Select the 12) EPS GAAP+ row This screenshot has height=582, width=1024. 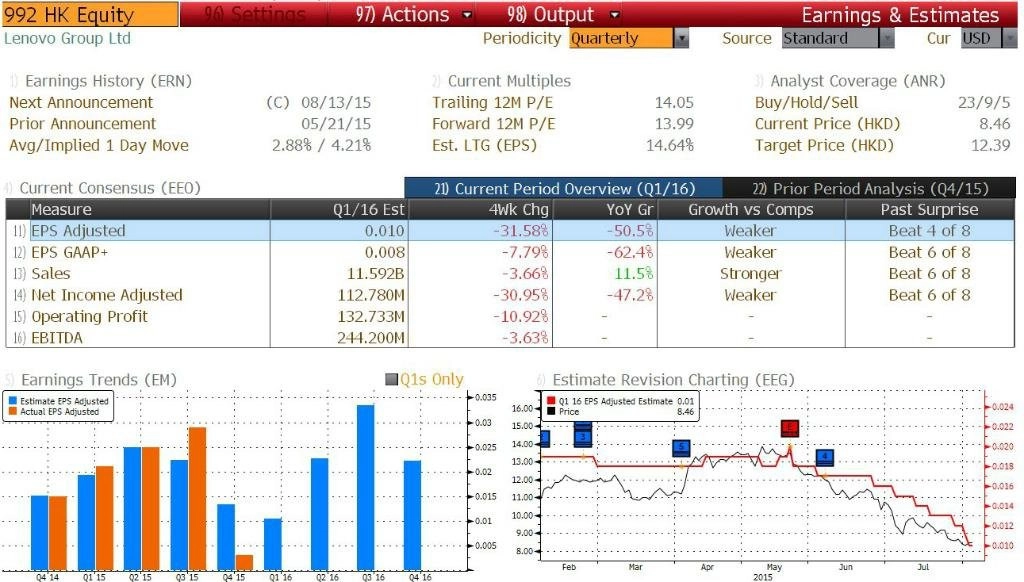coord(511,252)
